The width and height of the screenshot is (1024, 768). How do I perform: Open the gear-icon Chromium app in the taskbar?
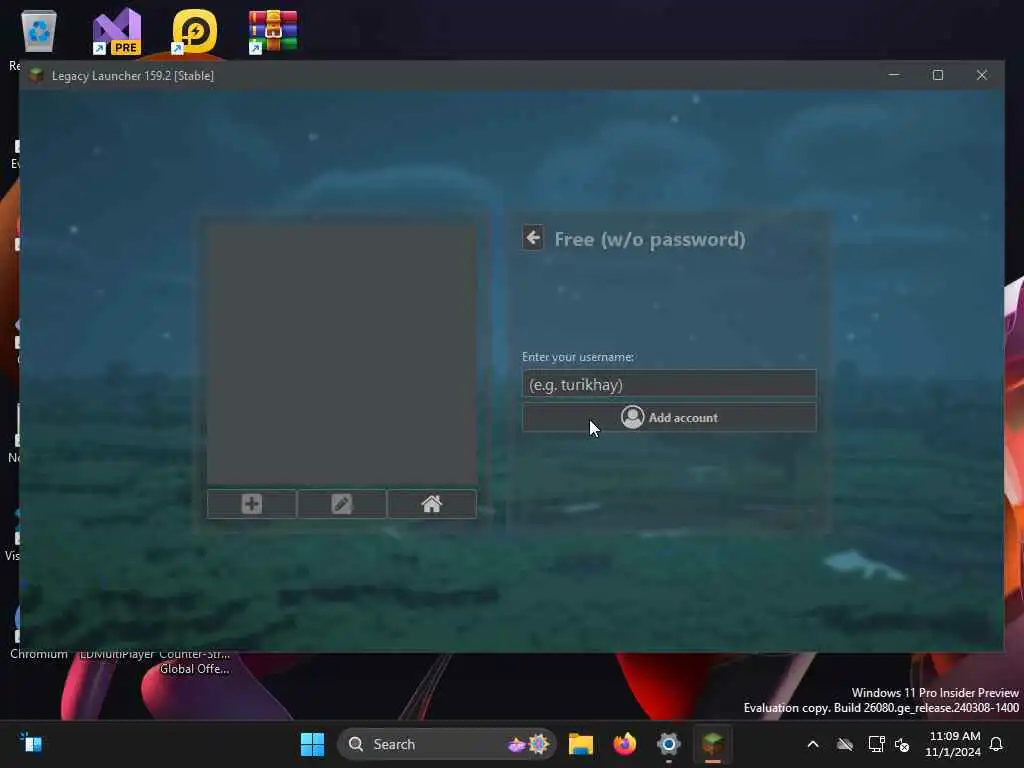669,744
